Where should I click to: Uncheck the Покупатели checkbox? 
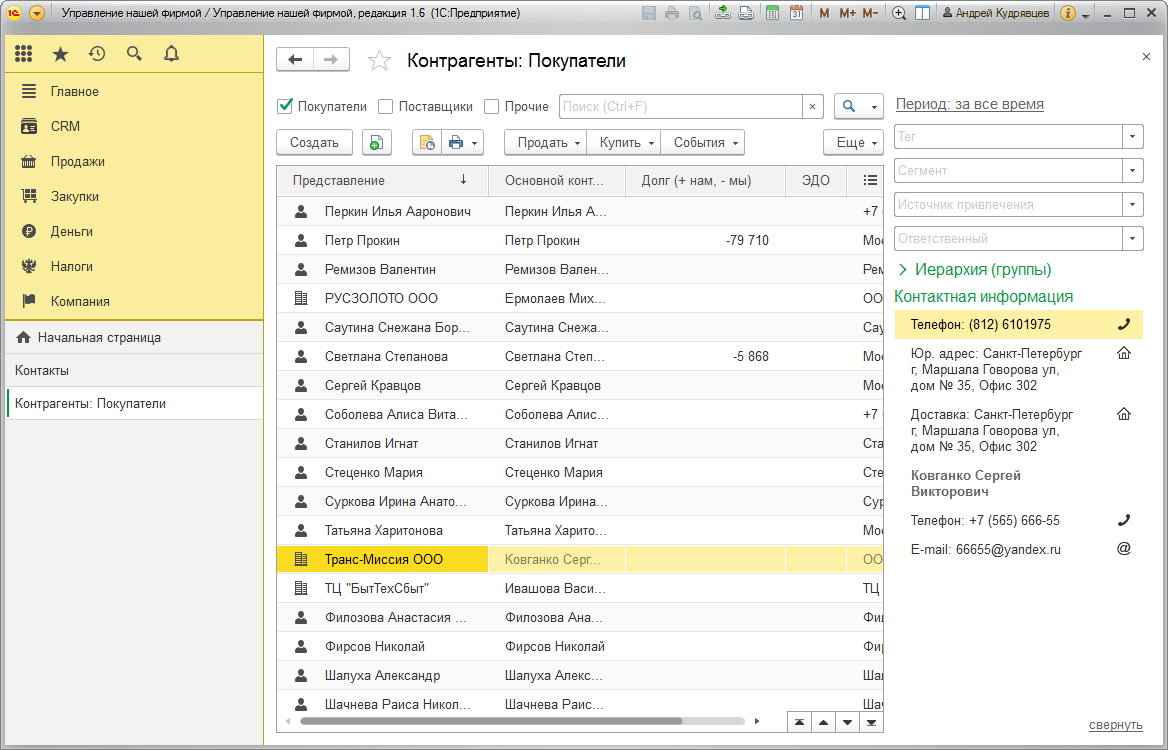285,107
